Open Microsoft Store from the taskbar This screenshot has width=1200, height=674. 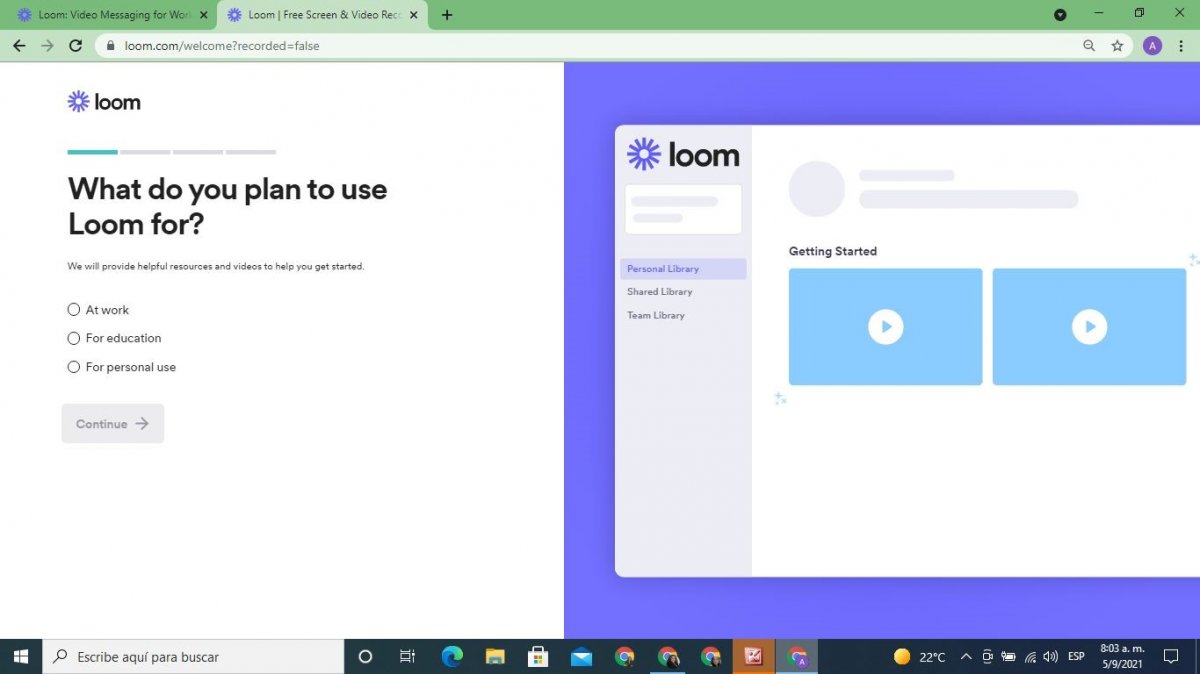click(538, 657)
